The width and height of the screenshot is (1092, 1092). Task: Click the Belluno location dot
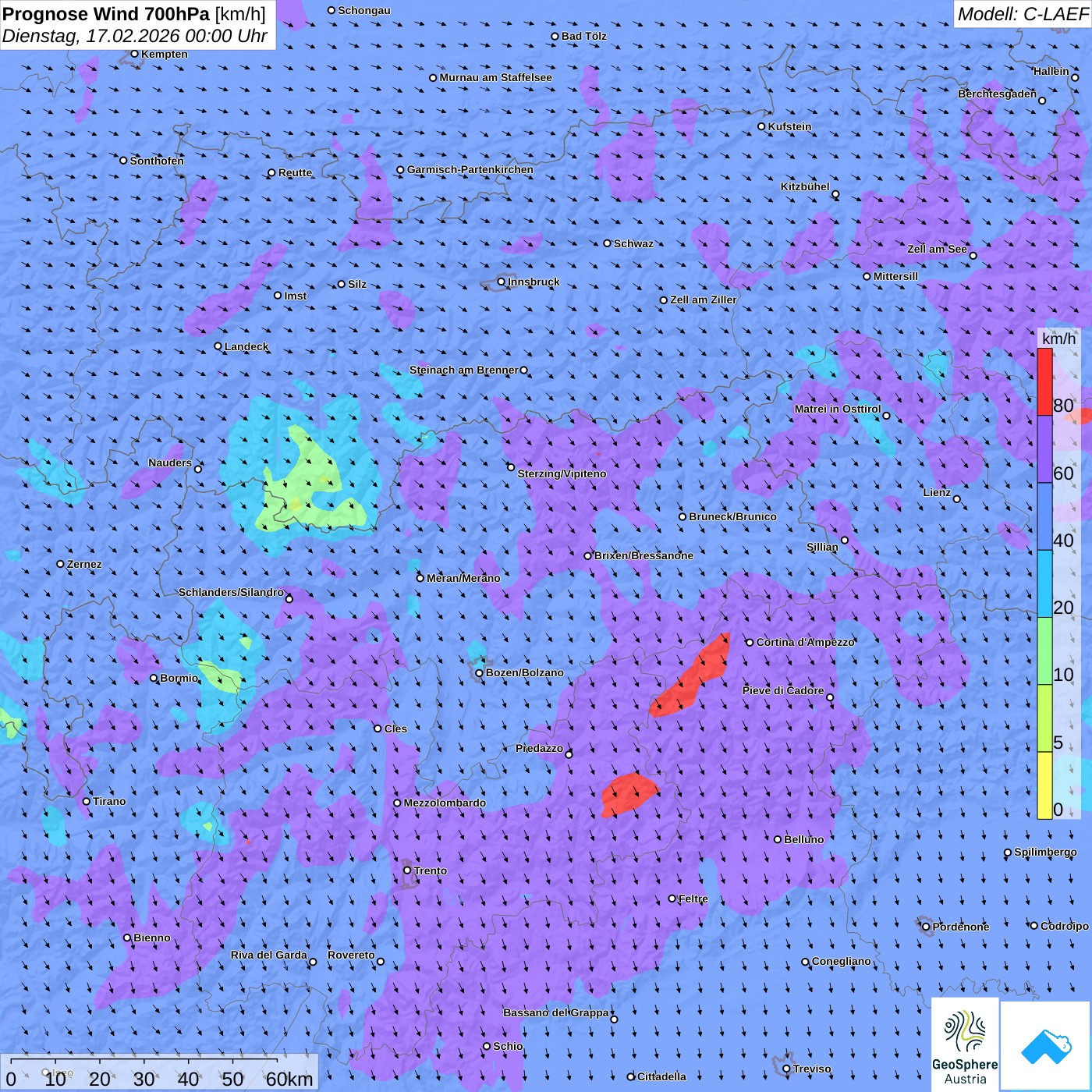click(x=778, y=839)
